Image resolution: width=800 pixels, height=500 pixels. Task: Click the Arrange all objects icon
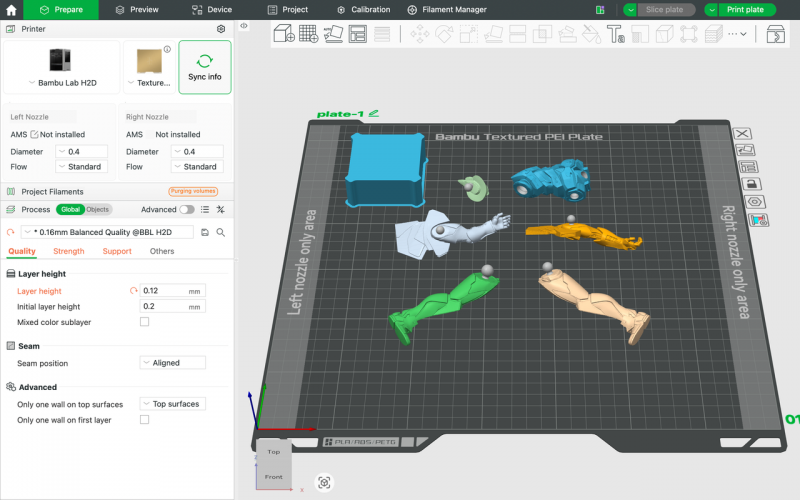click(x=358, y=34)
